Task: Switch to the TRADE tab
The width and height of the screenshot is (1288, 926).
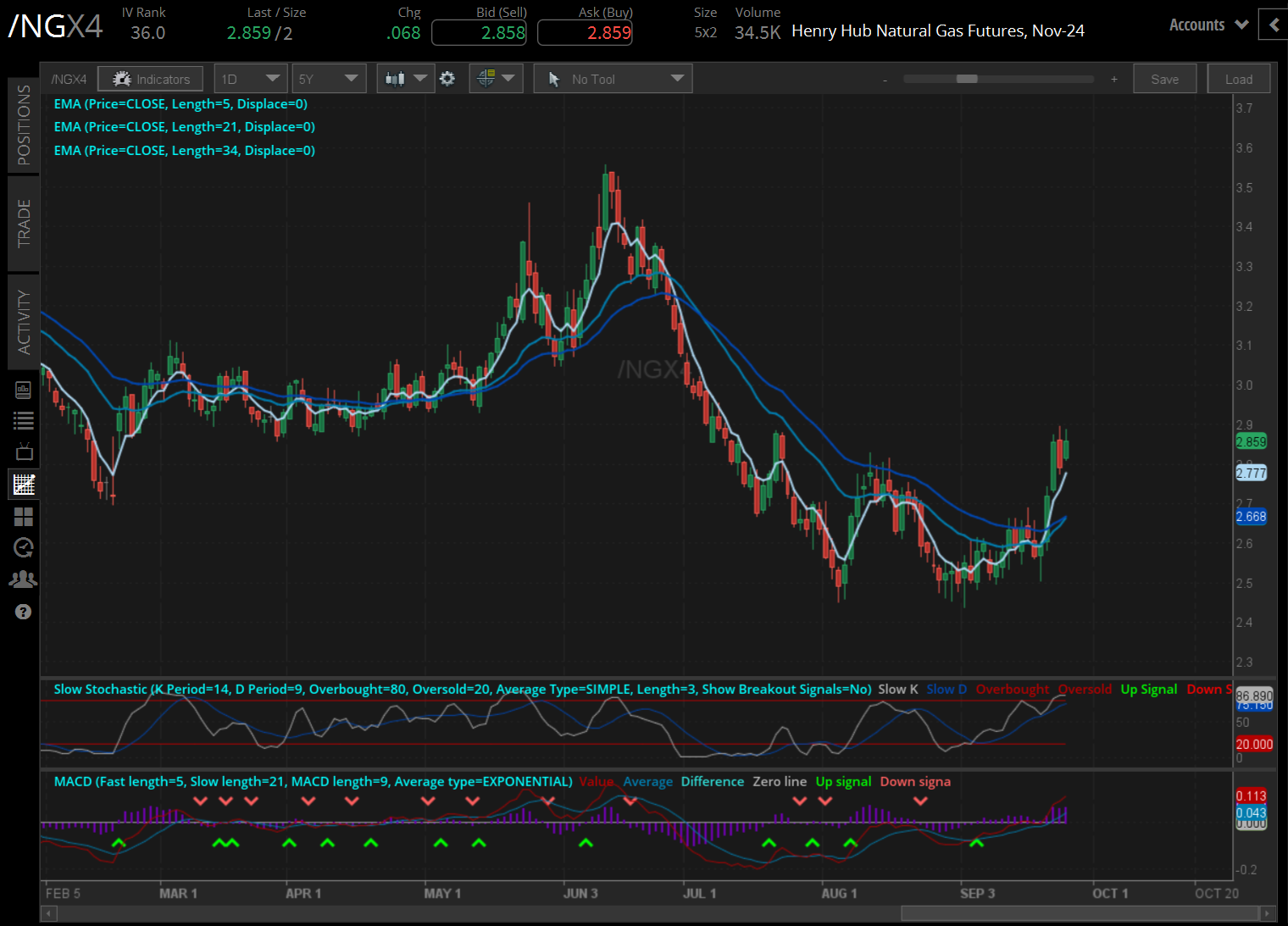Action: click(23, 223)
